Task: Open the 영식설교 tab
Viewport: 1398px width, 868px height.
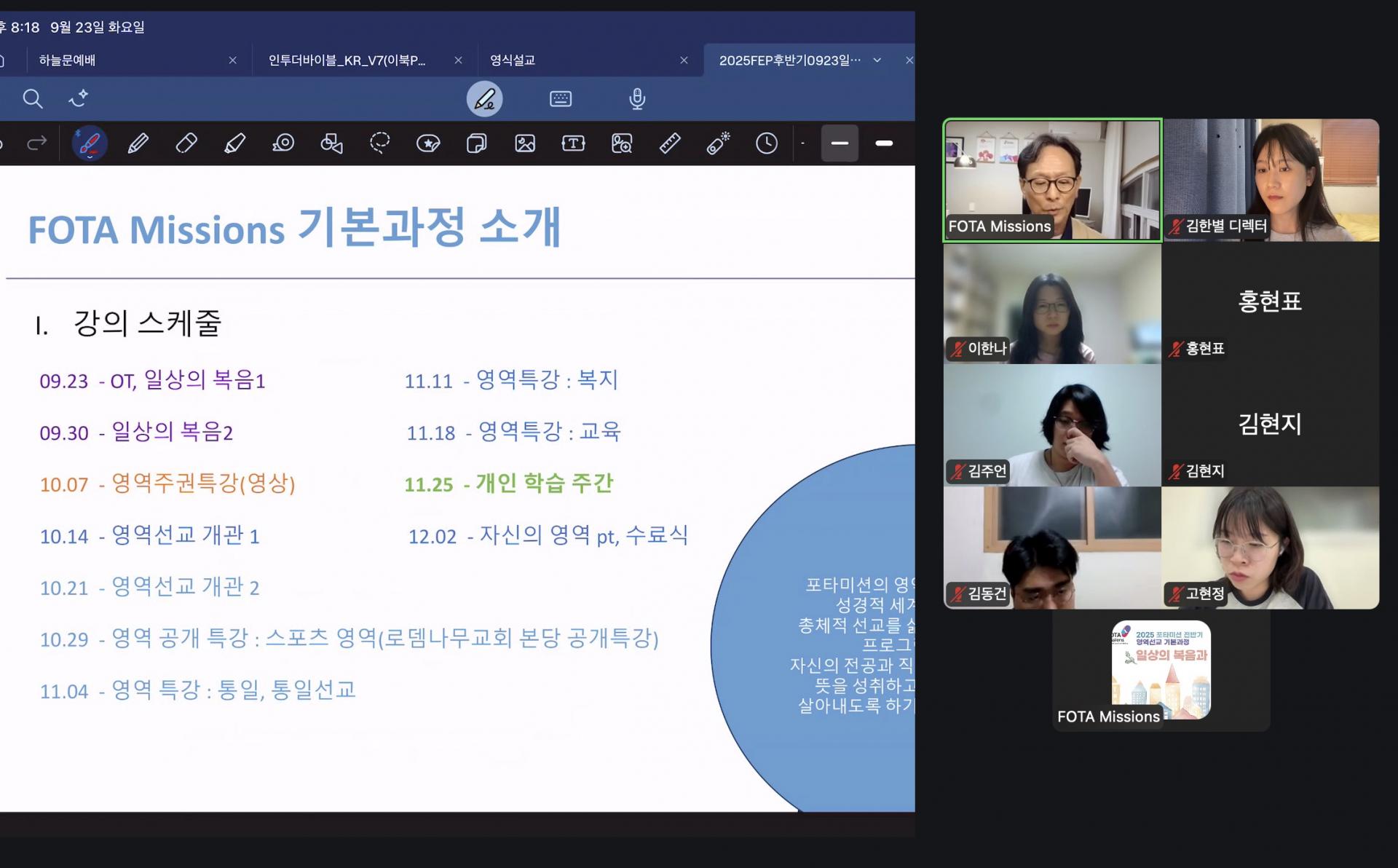Action: click(513, 60)
